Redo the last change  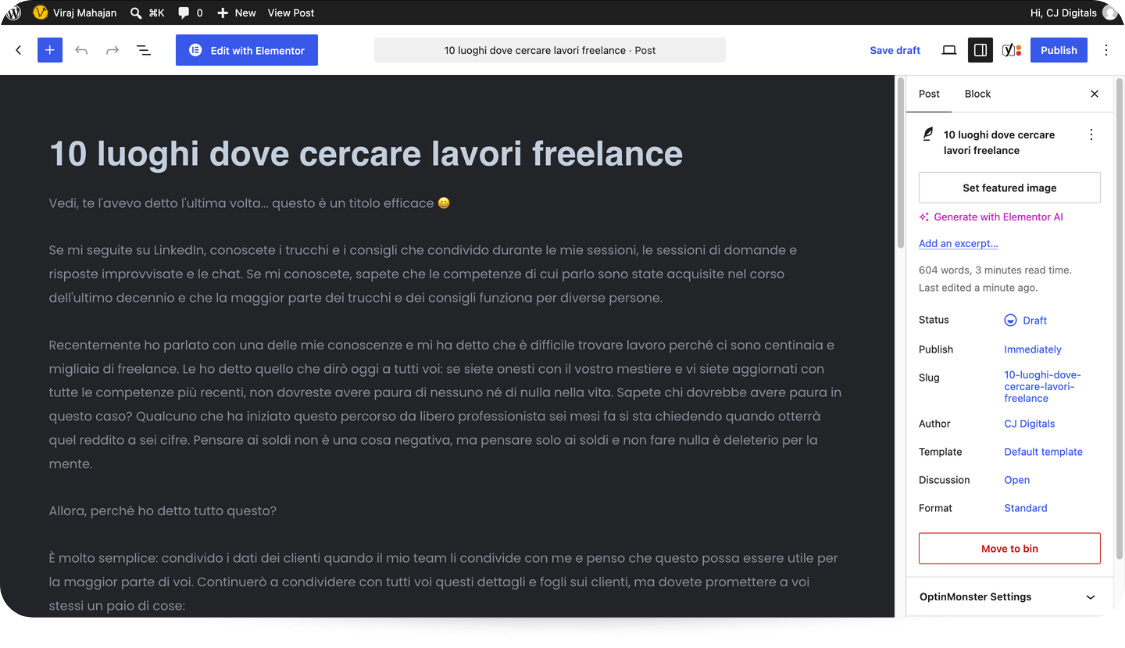tap(112, 50)
